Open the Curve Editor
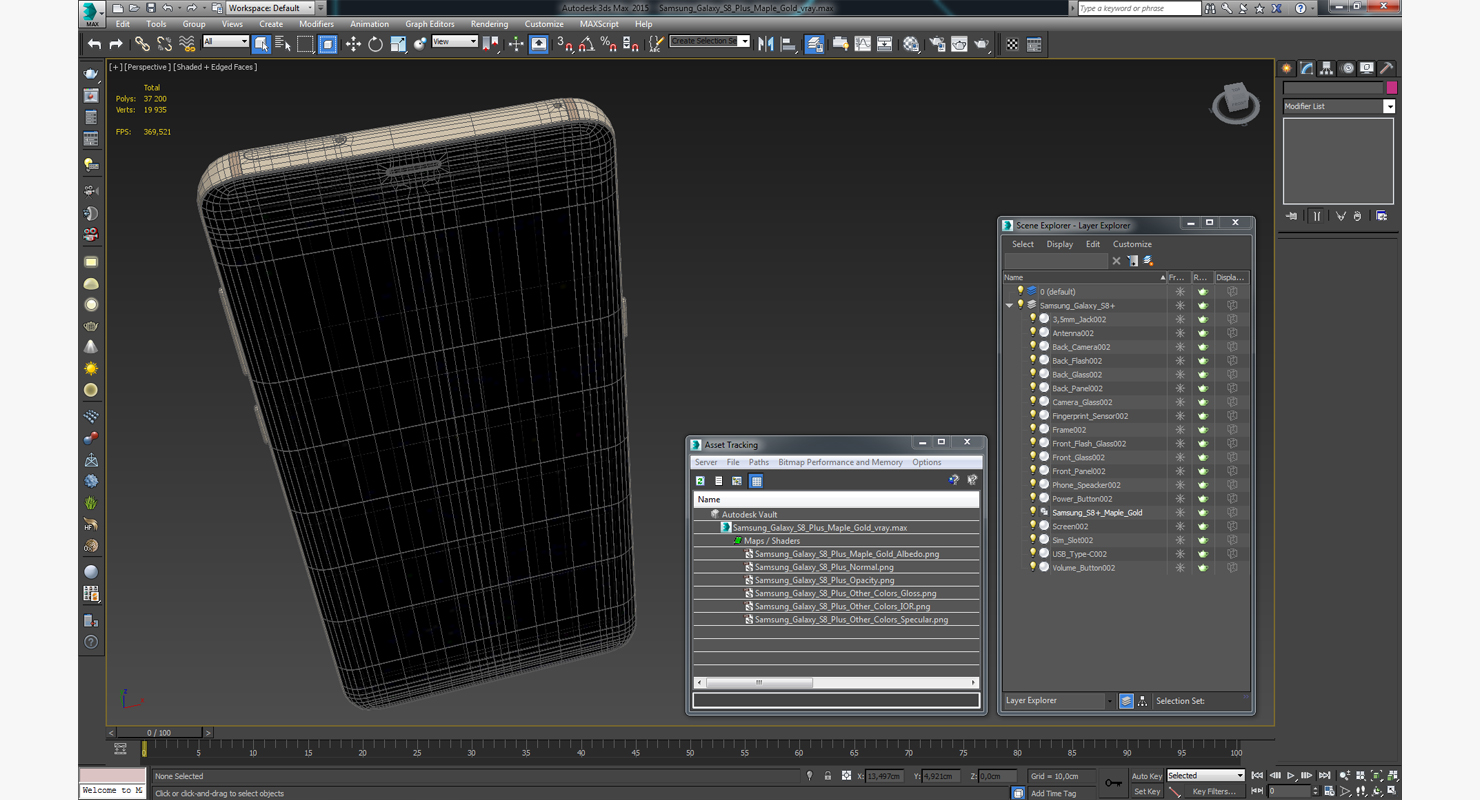 point(862,44)
